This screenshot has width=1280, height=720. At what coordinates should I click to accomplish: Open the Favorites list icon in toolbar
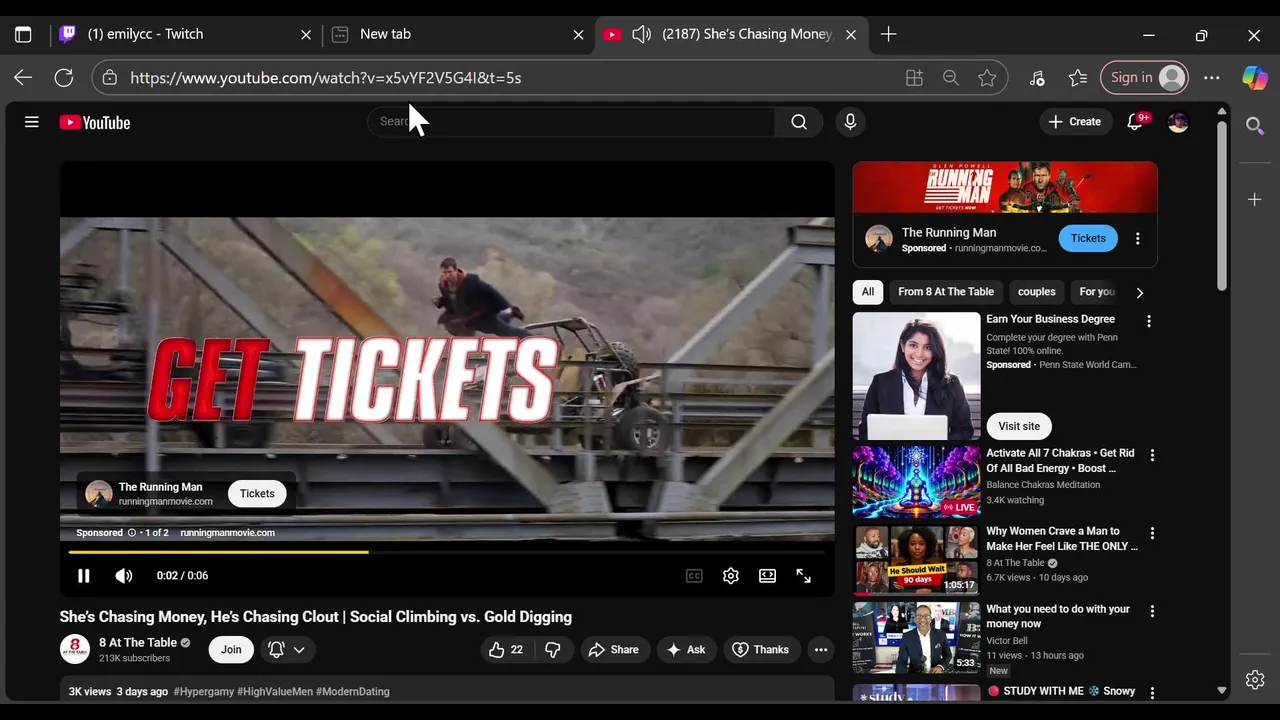(x=1077, y=78)
